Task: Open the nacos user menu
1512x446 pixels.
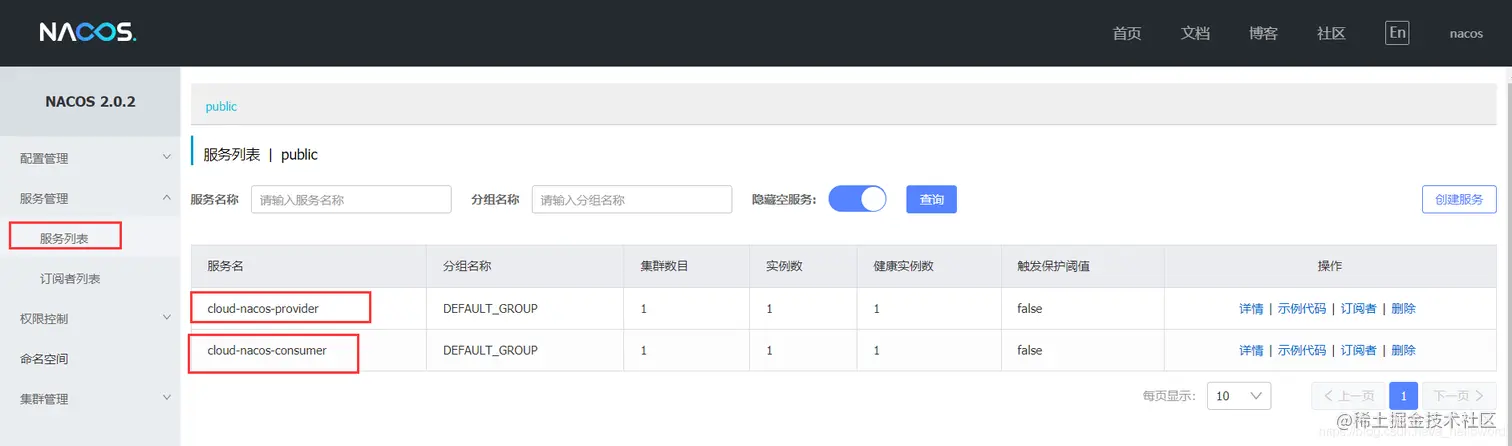Action: [x=1466, y=33]
